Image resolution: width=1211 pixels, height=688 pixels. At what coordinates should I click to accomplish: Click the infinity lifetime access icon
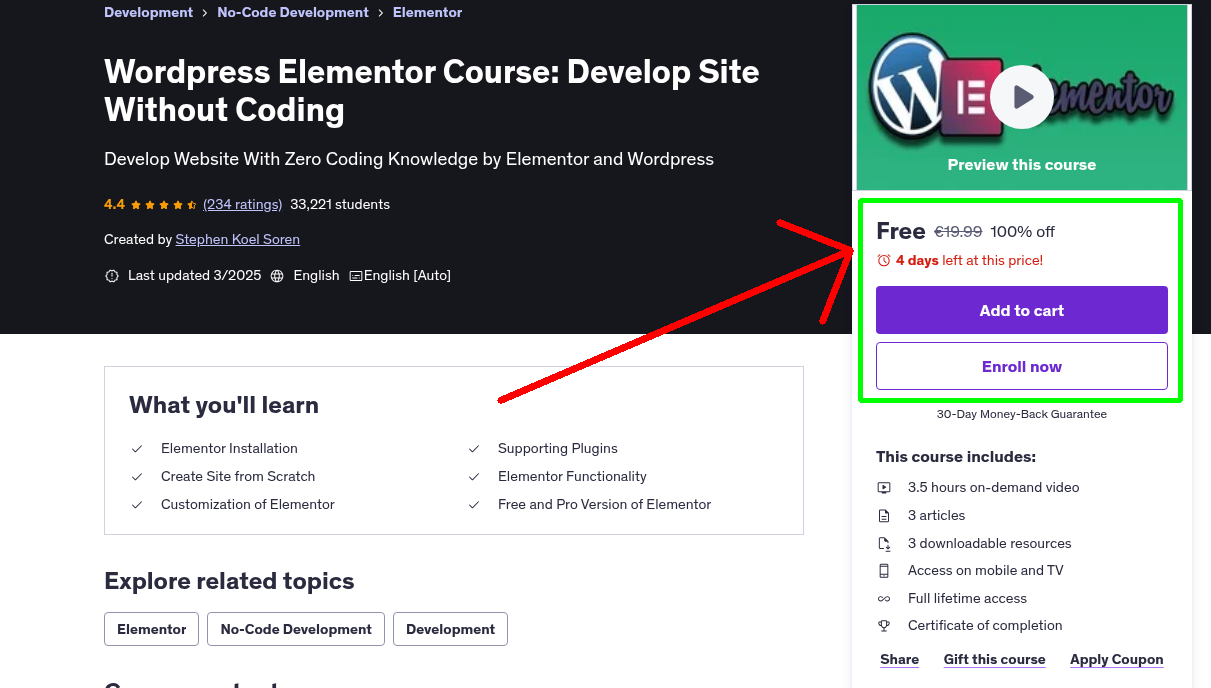coord(884,599)
